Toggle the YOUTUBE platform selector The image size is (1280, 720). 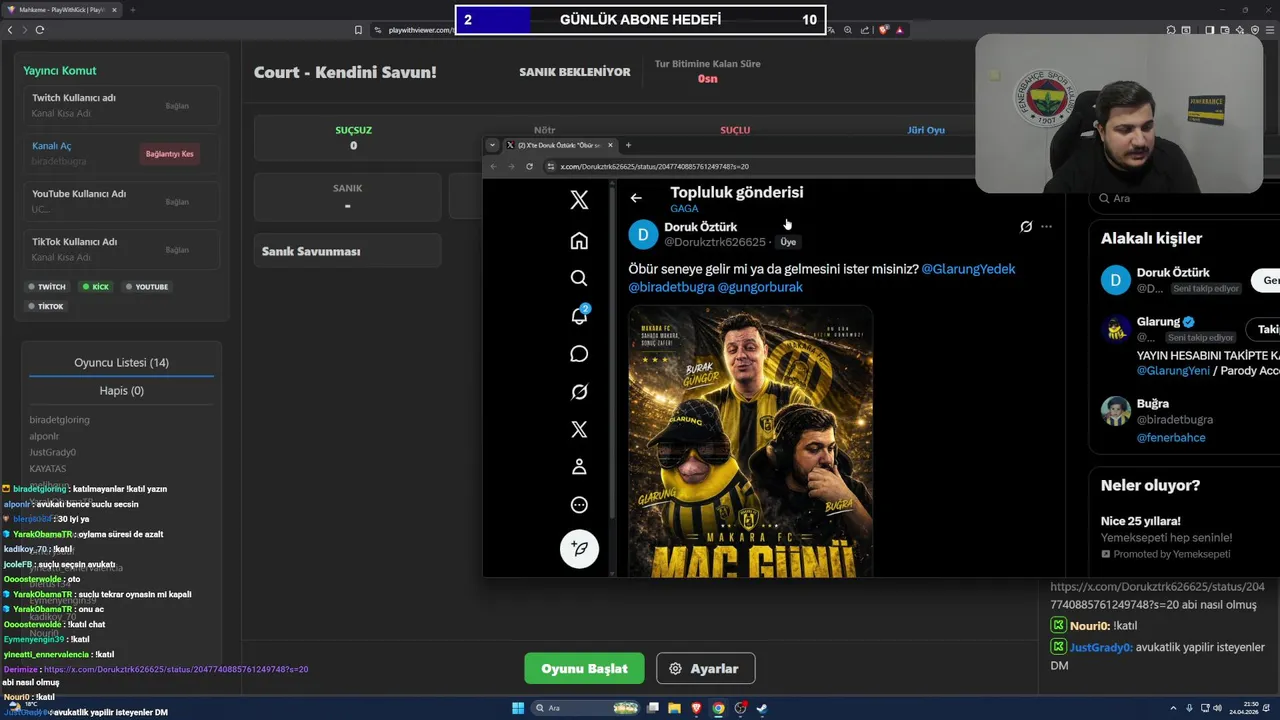[x=147, y=287]
